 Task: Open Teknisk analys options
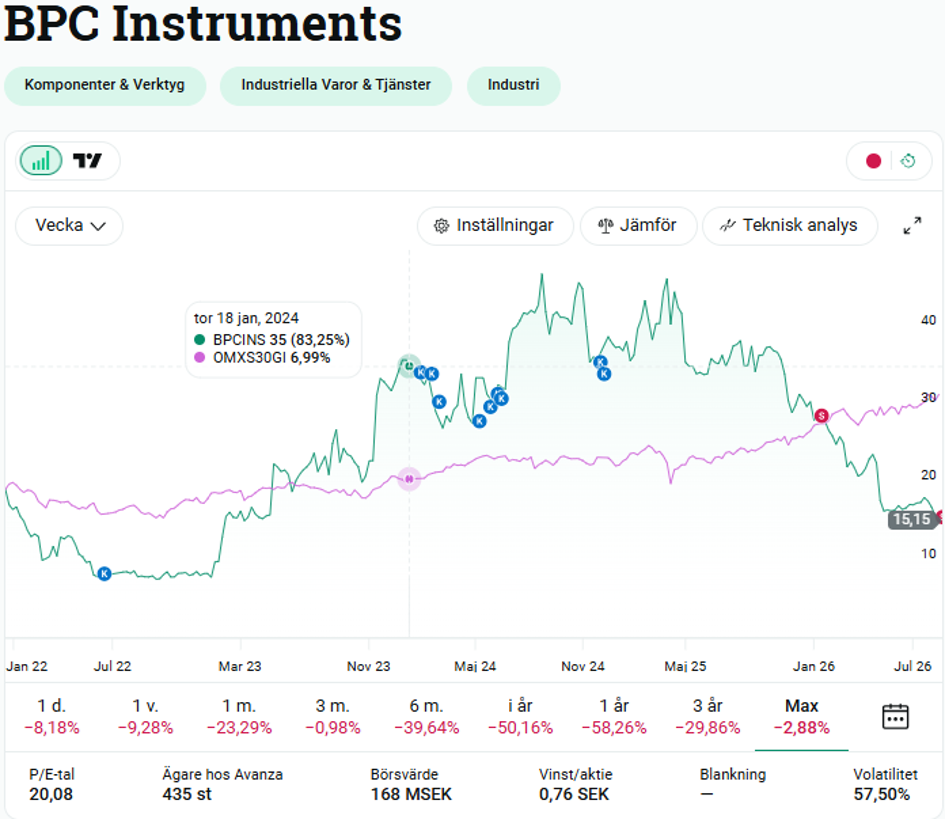pyautogui.click(x=790, y=225)
